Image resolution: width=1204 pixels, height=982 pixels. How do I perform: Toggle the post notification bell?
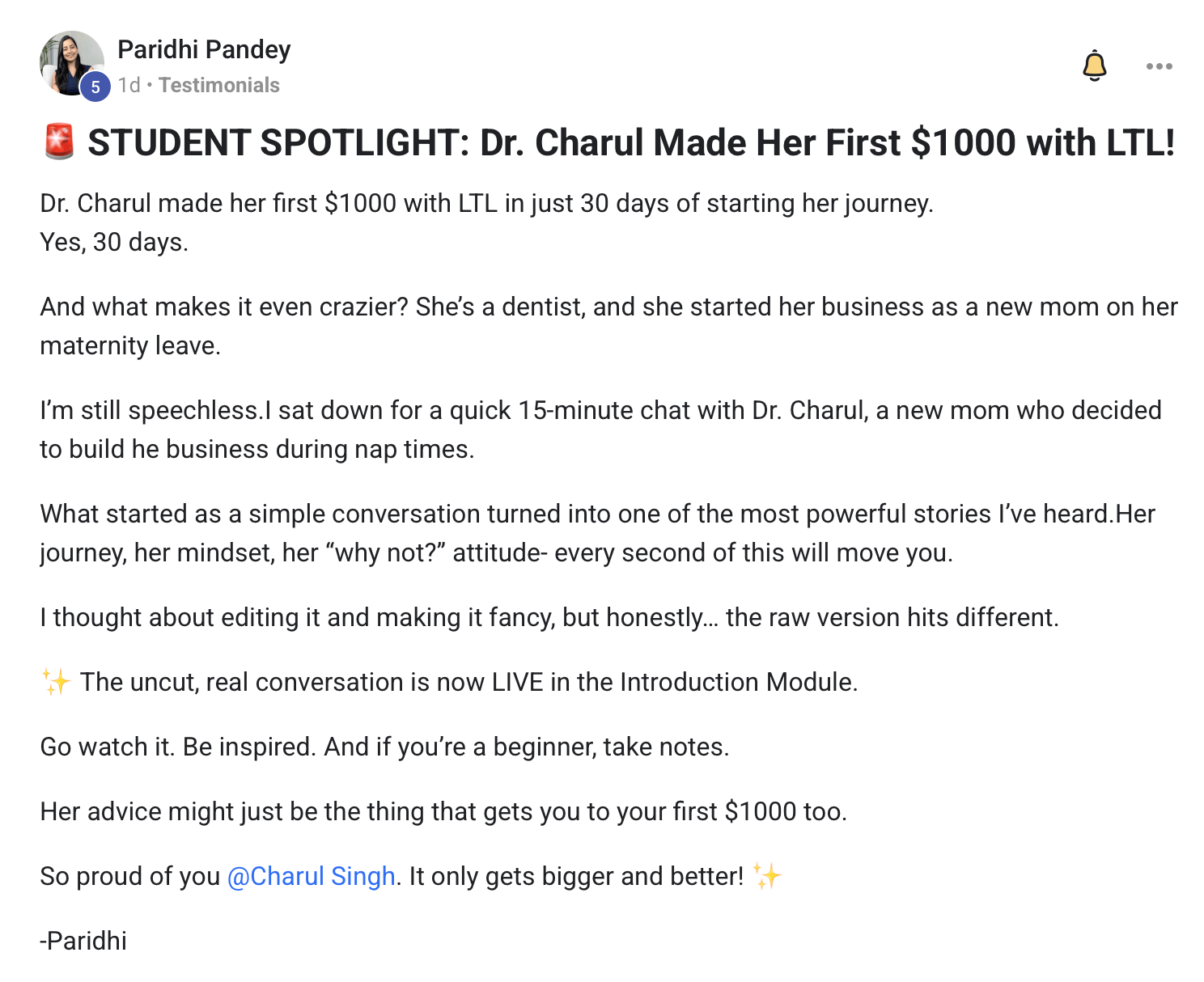pyautogui.click(x=1094, y=66)
